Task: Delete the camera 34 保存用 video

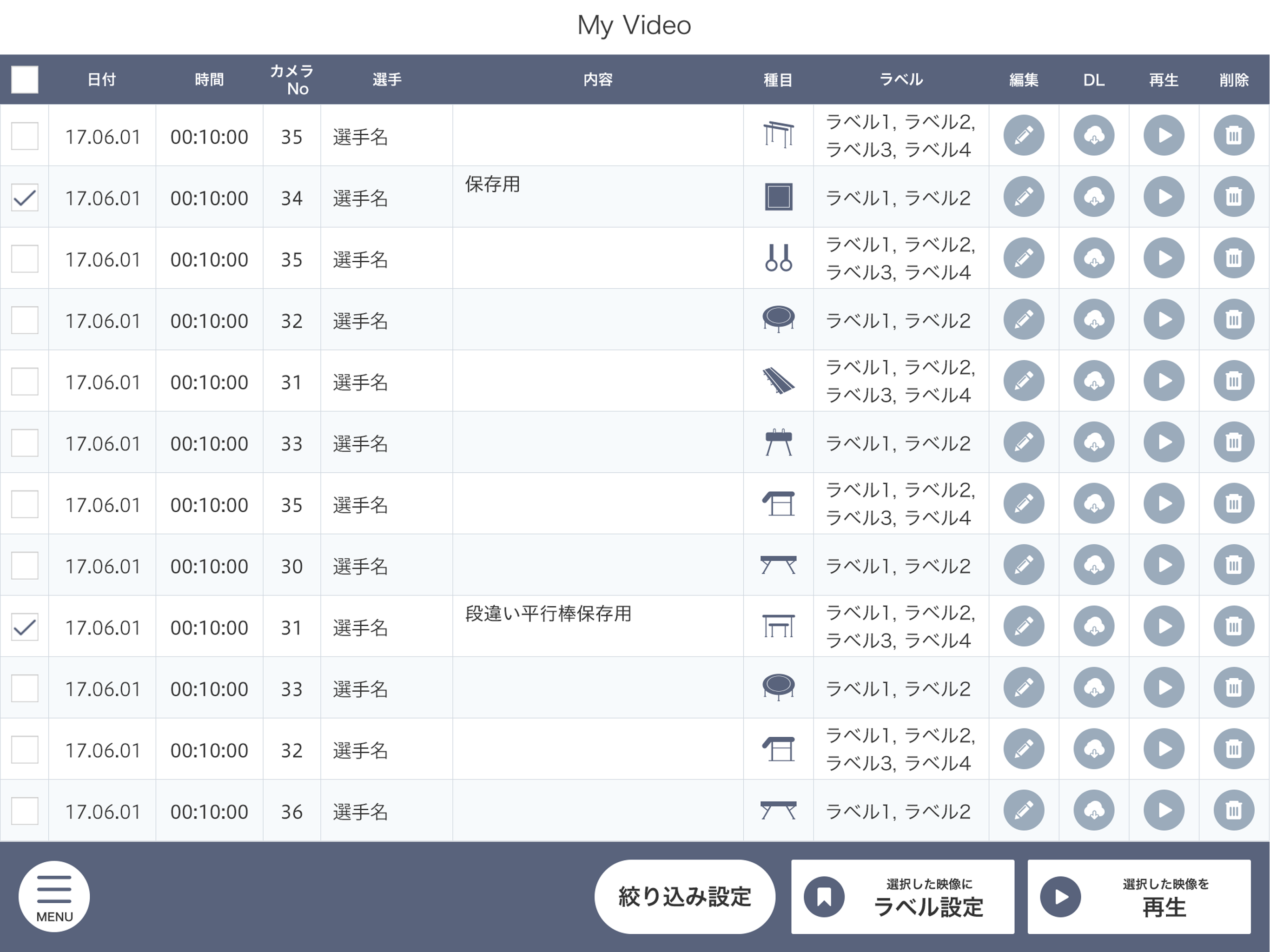Action: (x=1234, y=197)
